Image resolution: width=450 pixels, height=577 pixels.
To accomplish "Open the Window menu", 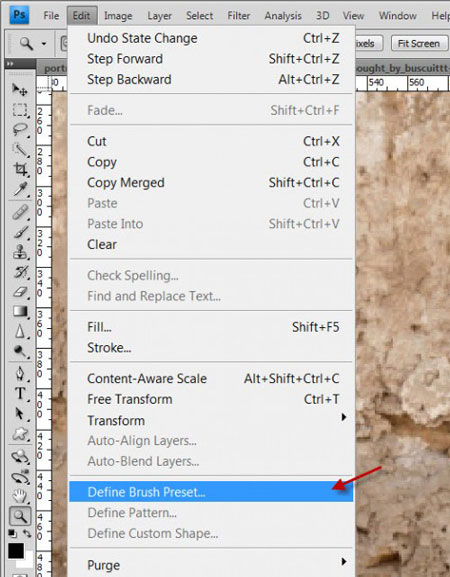I will 398,16.
